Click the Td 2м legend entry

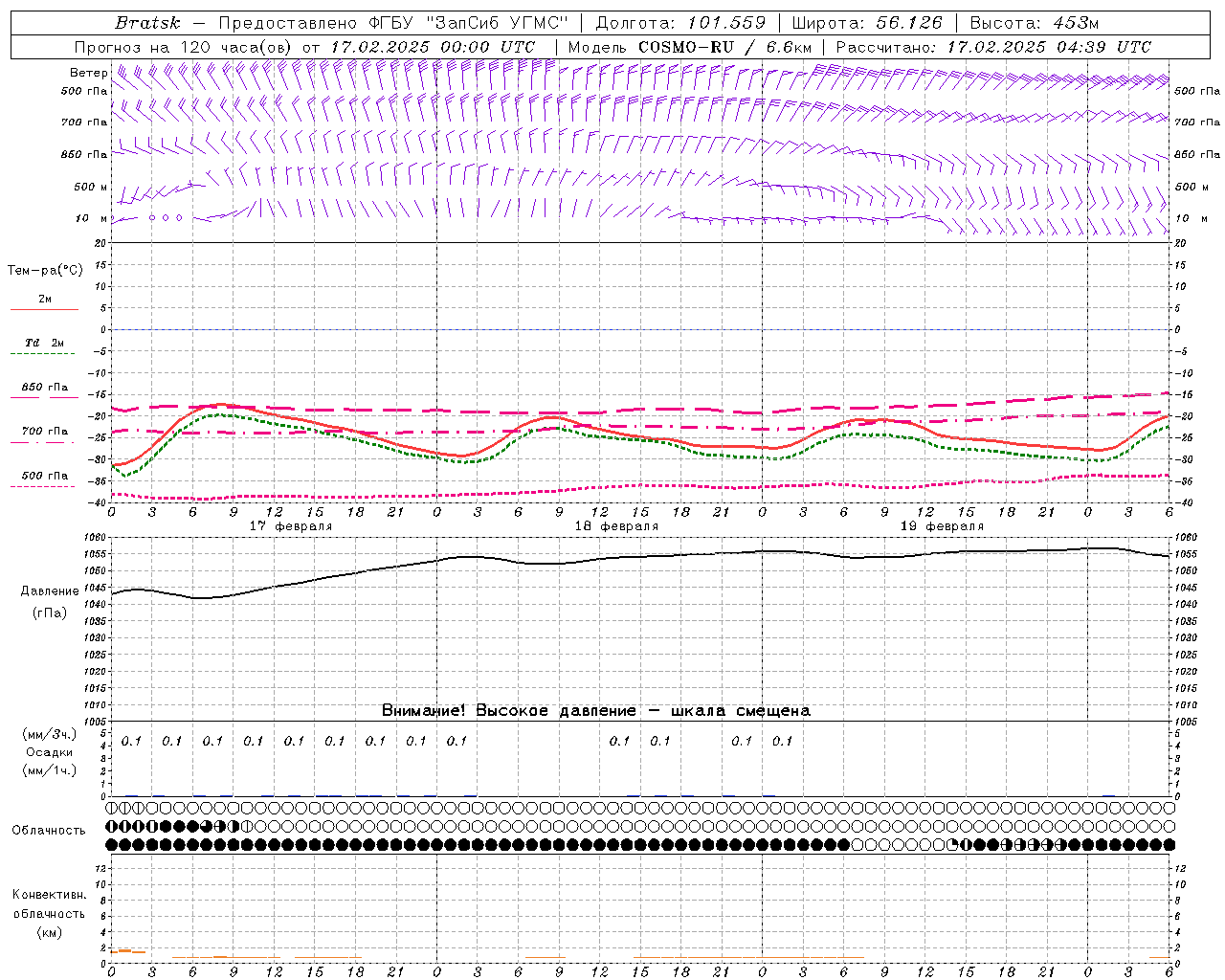coord(44,343)
